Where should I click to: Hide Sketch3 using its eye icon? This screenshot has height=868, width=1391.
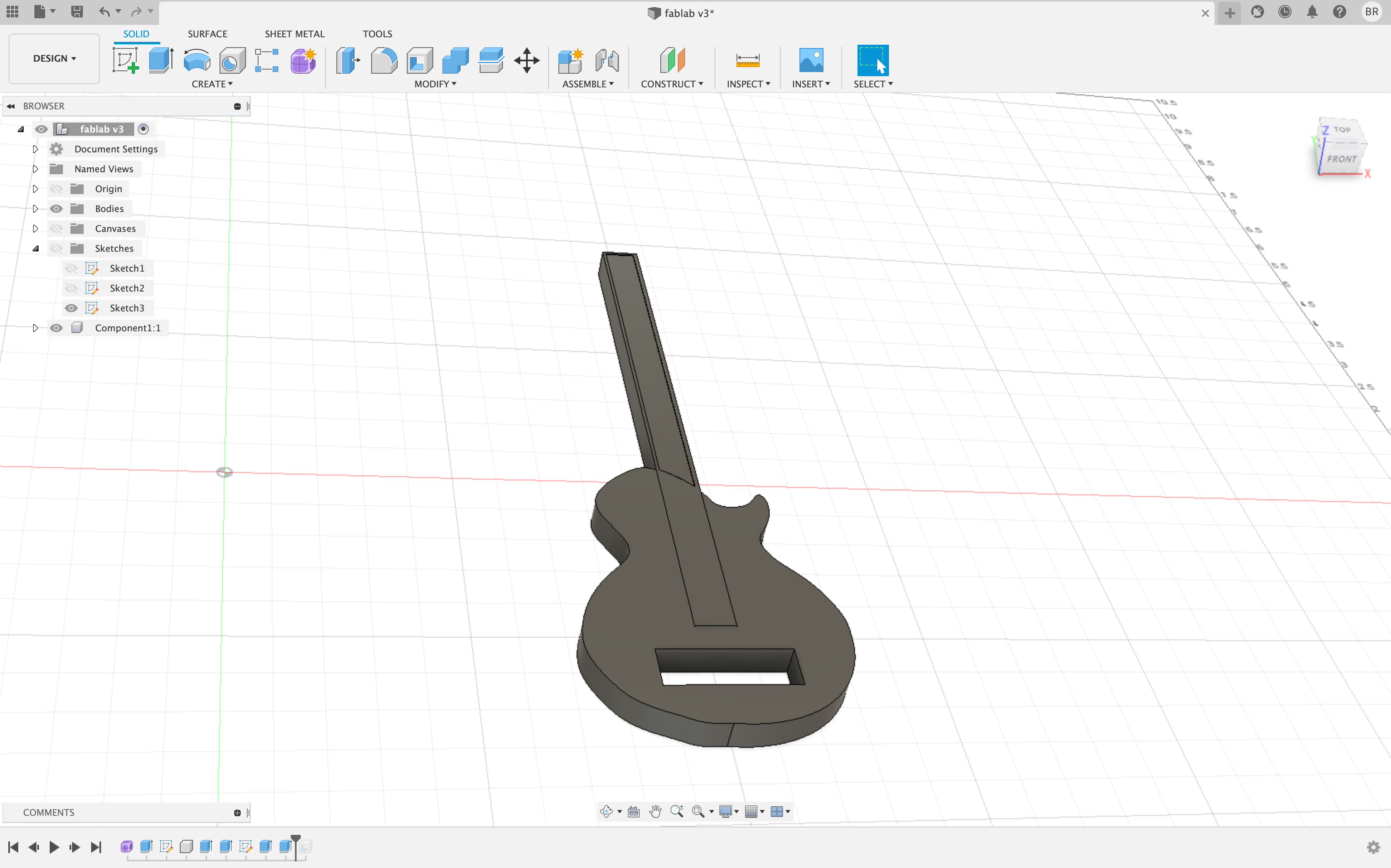pos(71,308)
